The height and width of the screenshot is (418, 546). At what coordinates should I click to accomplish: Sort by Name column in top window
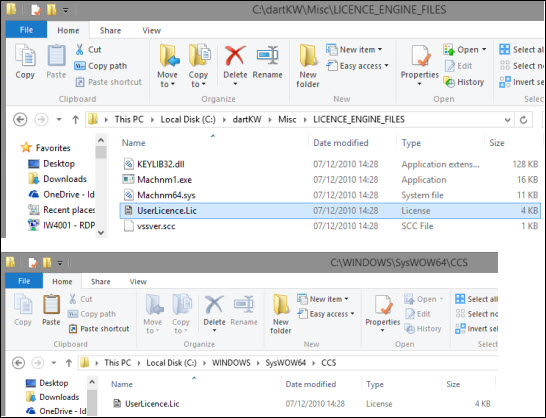coord(134,143)
